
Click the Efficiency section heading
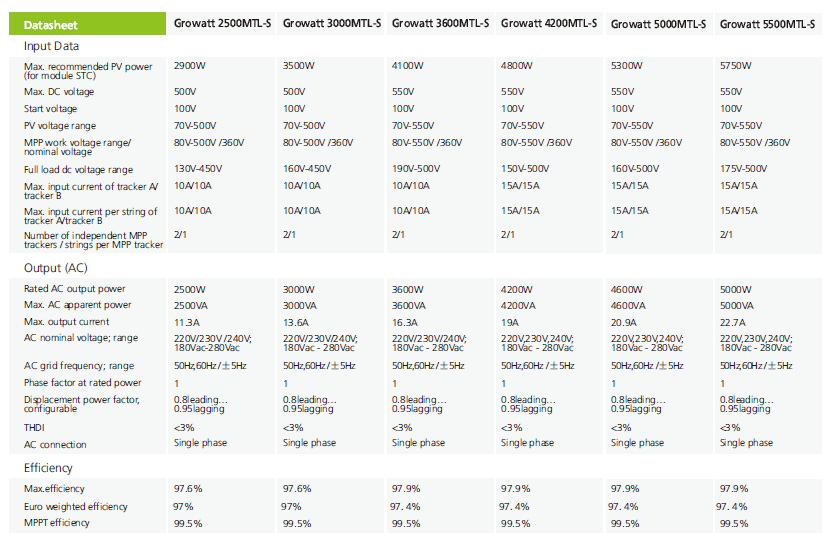point(48,468)
